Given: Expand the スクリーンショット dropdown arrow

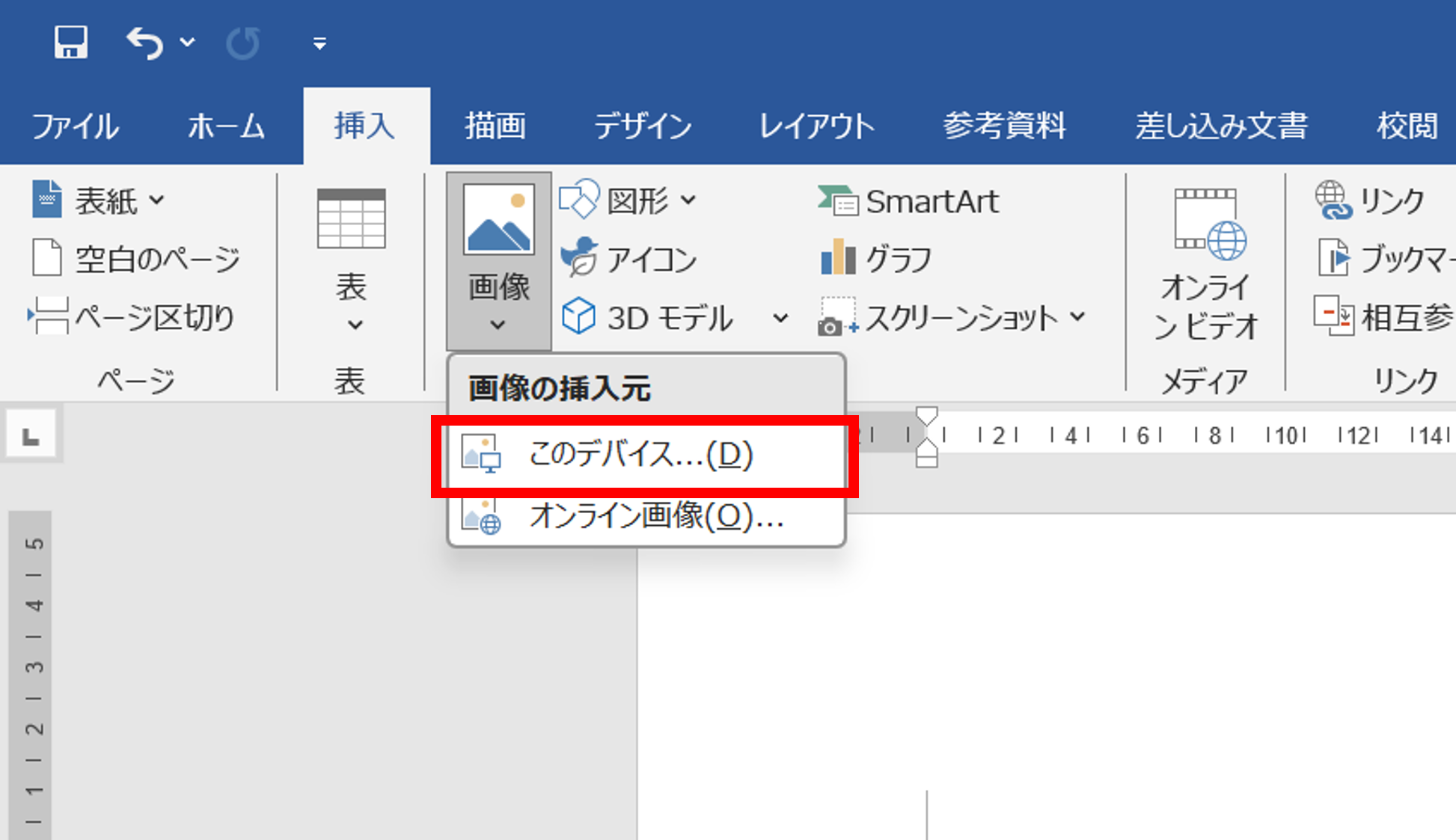Looking at the screenshot, I should point(1077,317).
